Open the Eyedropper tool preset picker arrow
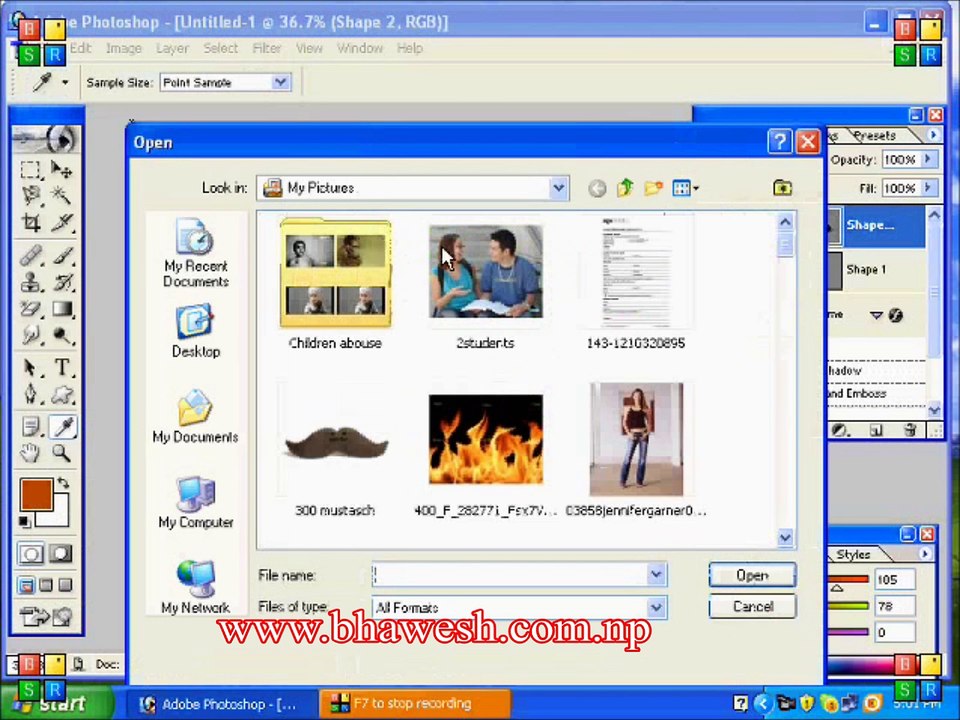The width and height of the screenshot is (960, 720). point(65,82)
